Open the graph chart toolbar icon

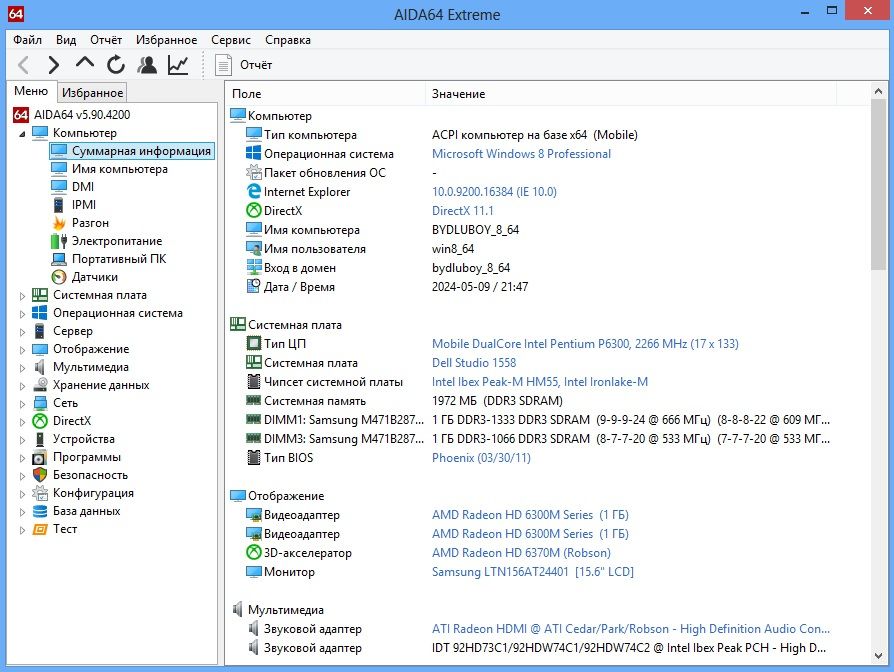coord(178,65)
